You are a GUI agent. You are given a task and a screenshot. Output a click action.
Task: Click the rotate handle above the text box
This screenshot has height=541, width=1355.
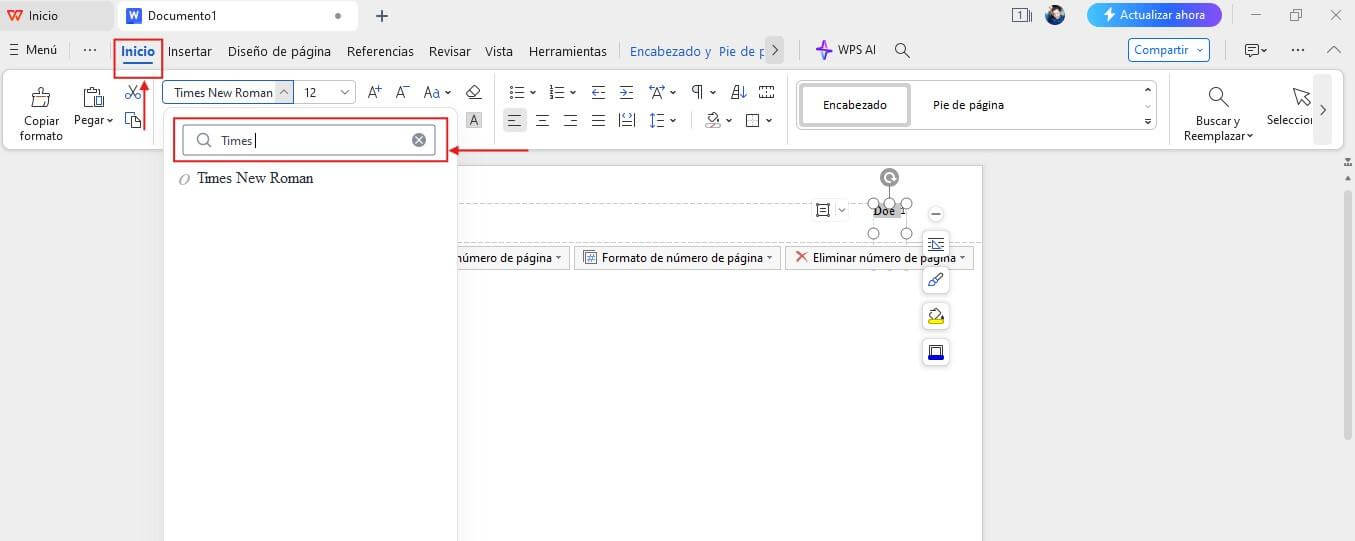[889, 178]
